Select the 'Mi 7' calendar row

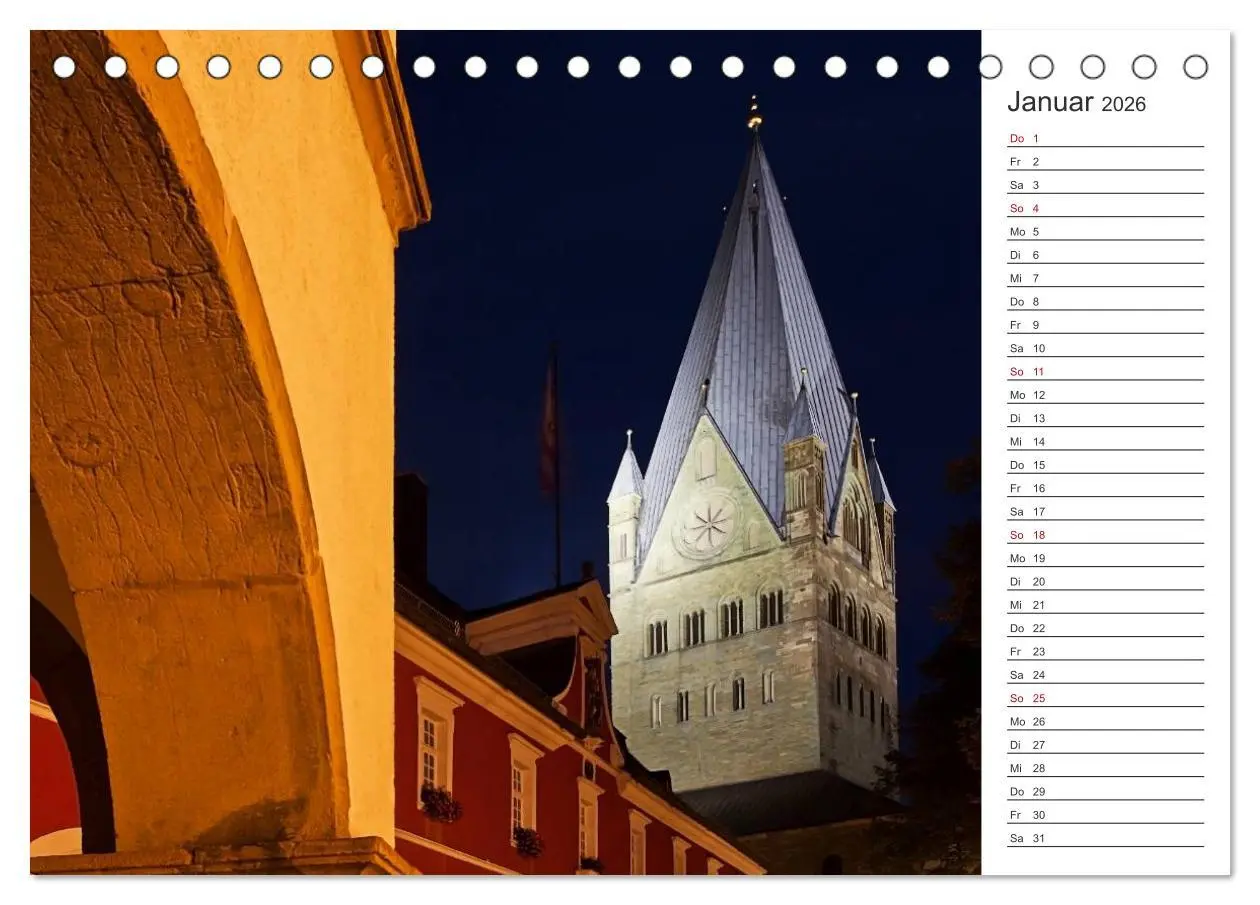click(x=1105, y=278)
